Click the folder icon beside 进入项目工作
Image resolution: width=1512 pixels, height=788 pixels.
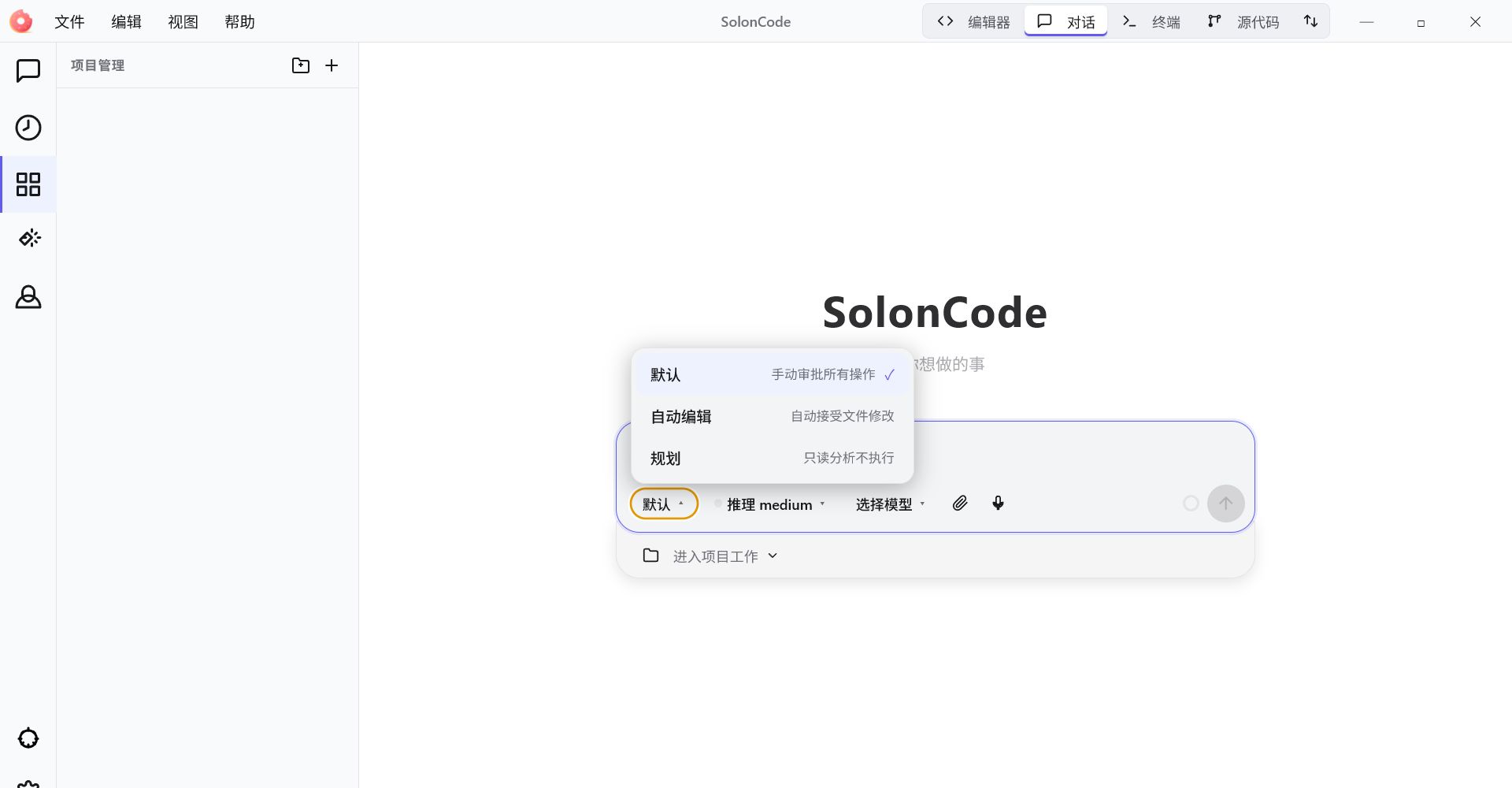coord(650,556)
